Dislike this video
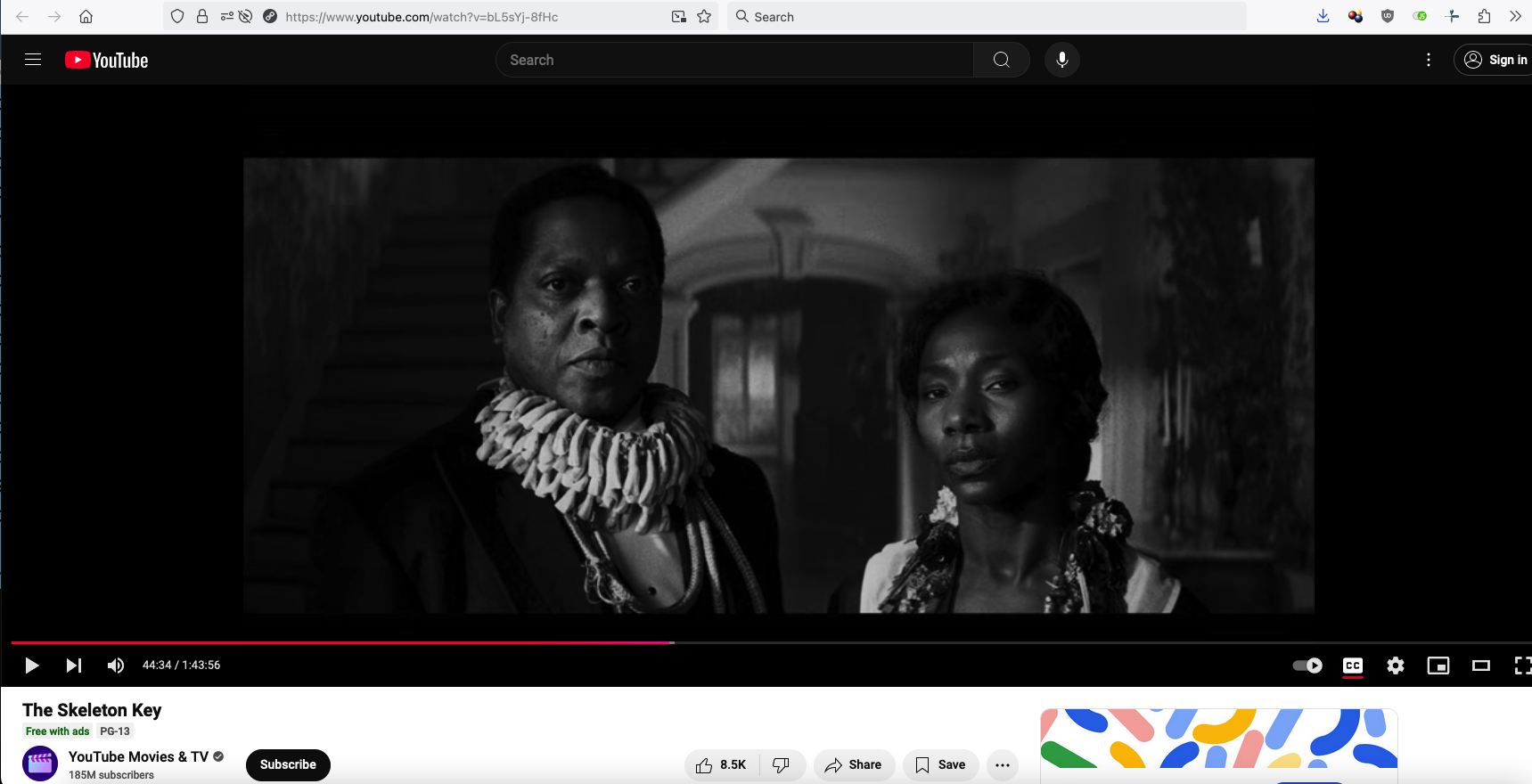1532x784 pixels. (x=782, y=765)
